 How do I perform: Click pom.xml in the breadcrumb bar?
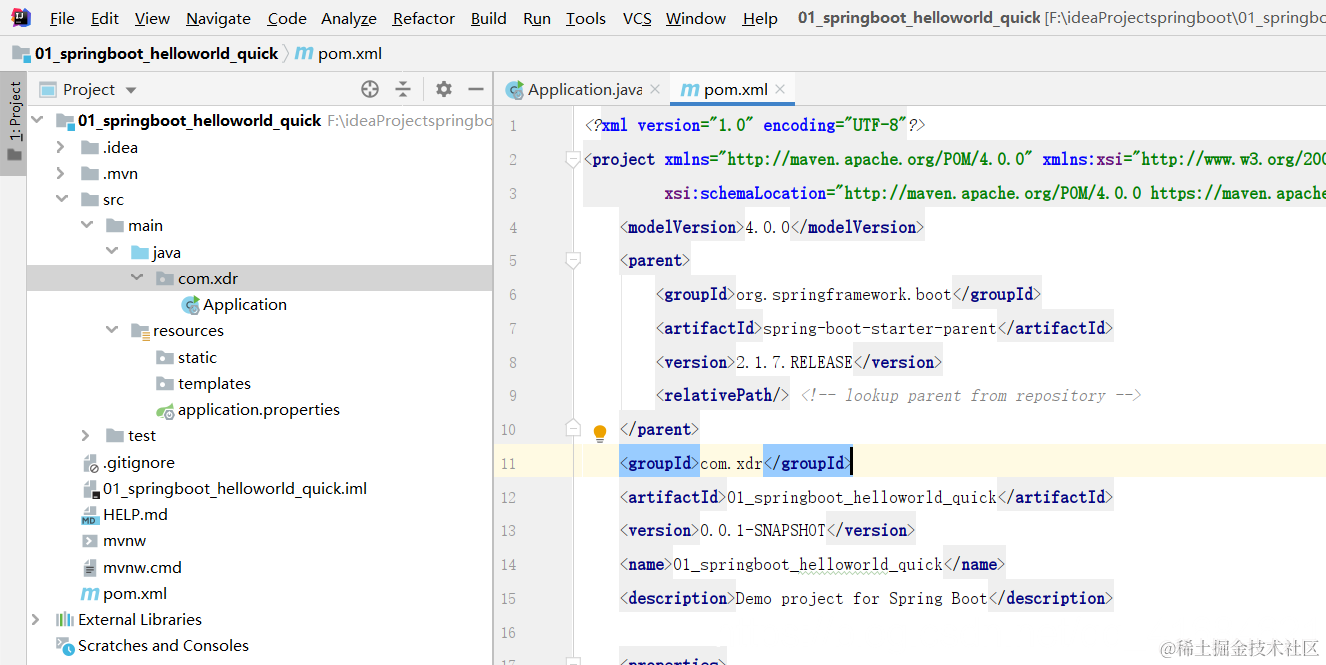pyautogui.click(x=349, y=53)
